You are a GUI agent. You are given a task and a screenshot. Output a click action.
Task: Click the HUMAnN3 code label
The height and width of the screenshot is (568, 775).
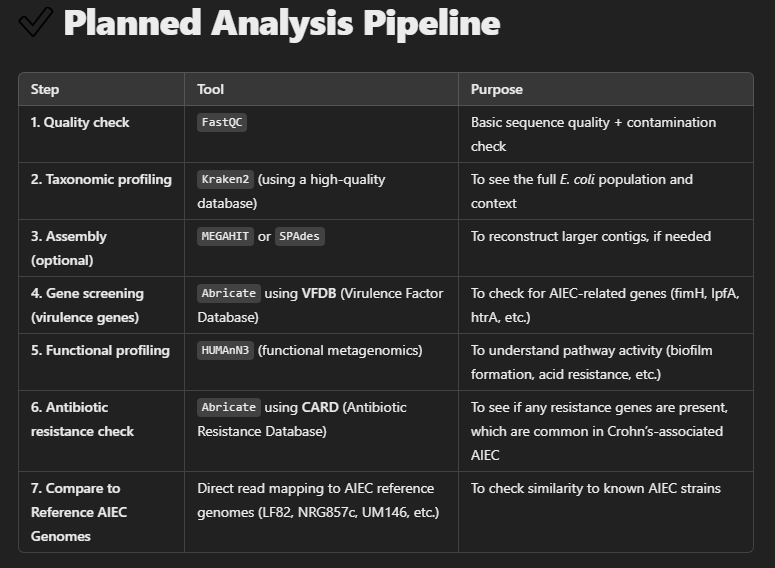[226, 351]
